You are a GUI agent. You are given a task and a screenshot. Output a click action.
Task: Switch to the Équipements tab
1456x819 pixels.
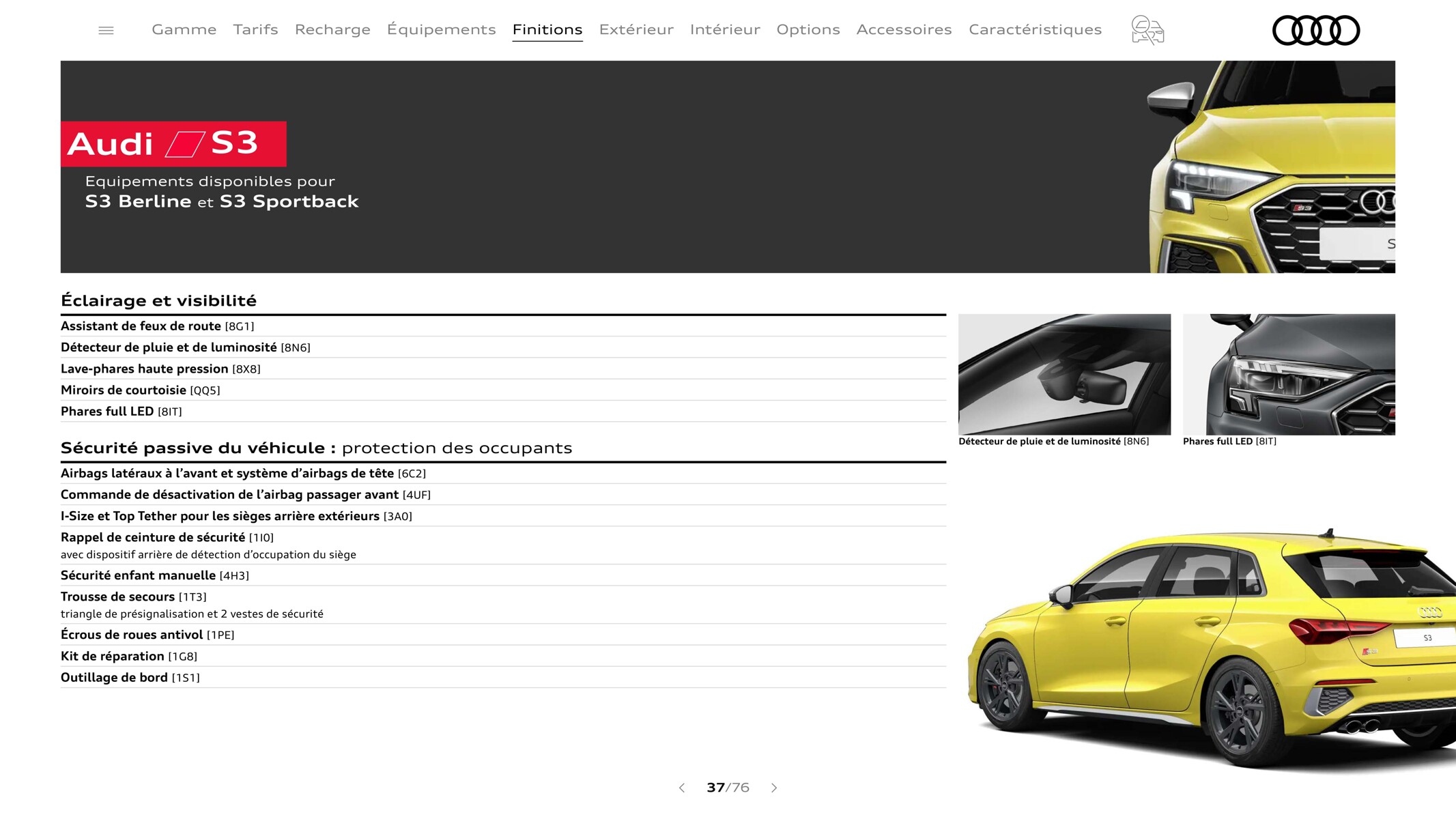pyautogui.click(x=441, y=29)
